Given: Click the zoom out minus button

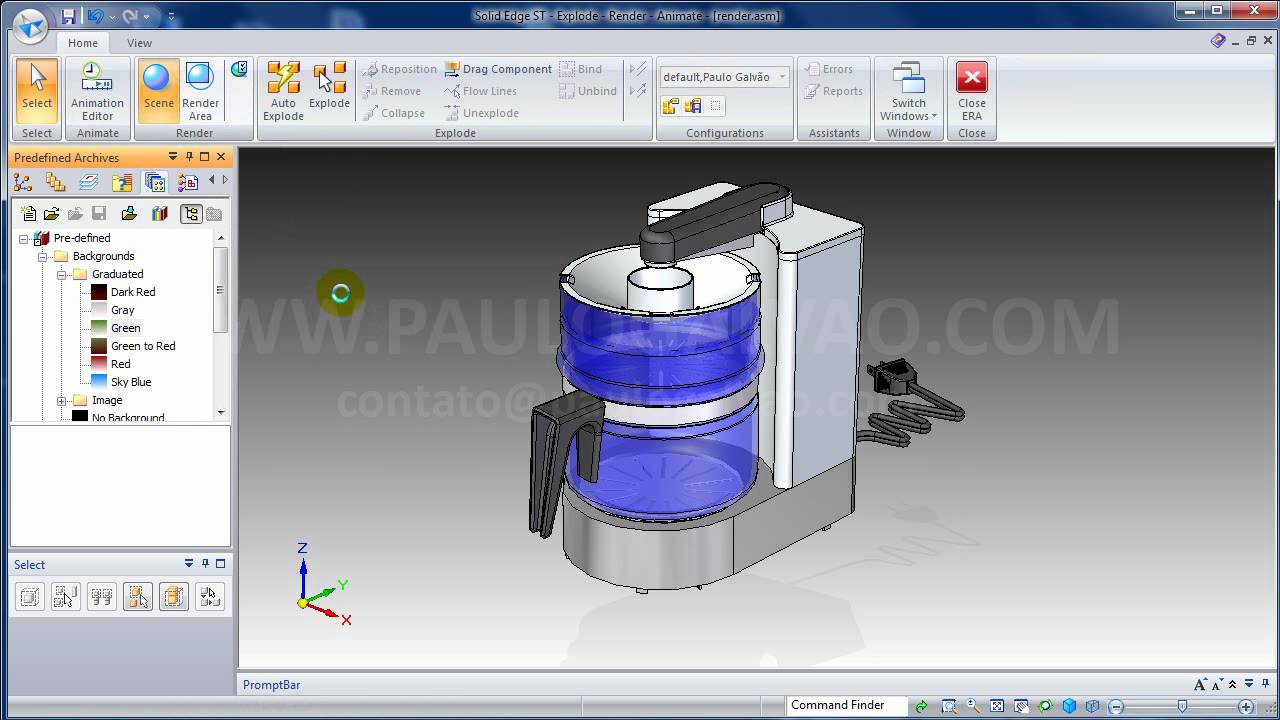Looking at the screenshot, I should point(1117,706).
